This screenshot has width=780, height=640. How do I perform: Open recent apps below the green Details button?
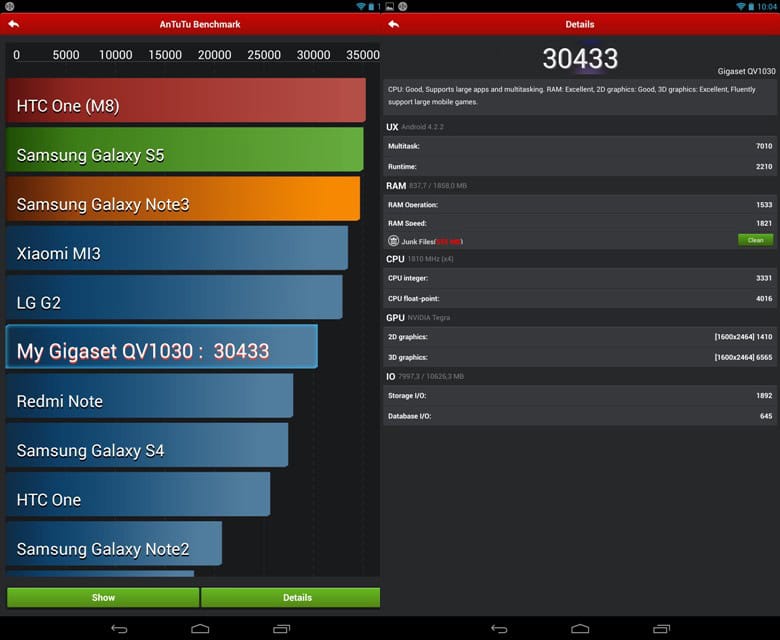(282, 629)
